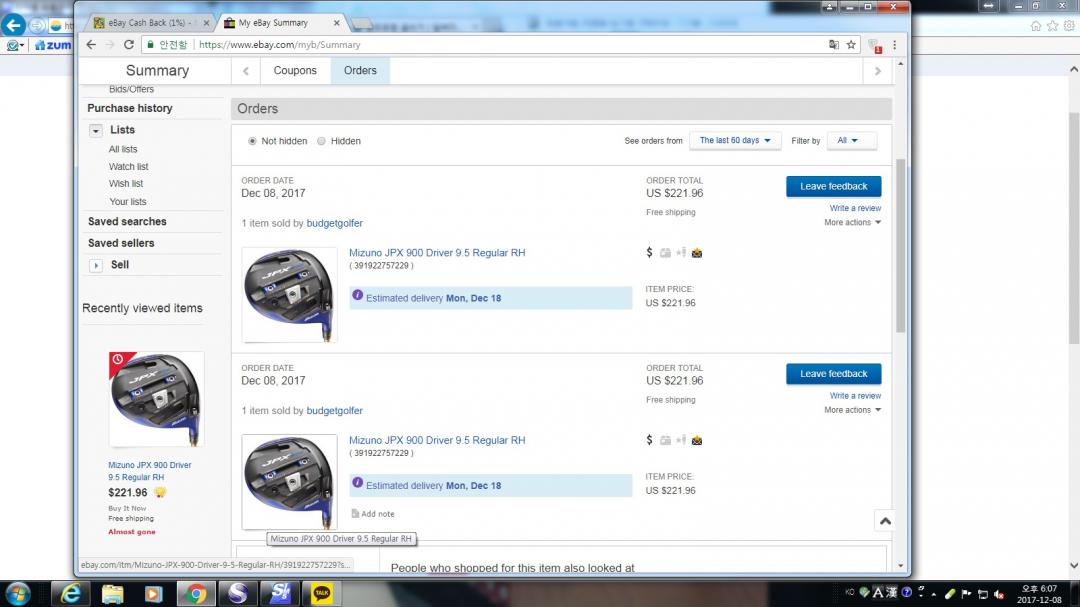Click the first order's Mizuno driver thumbnail
Screen dimensions: 1080x607
(x=289, y=295)
